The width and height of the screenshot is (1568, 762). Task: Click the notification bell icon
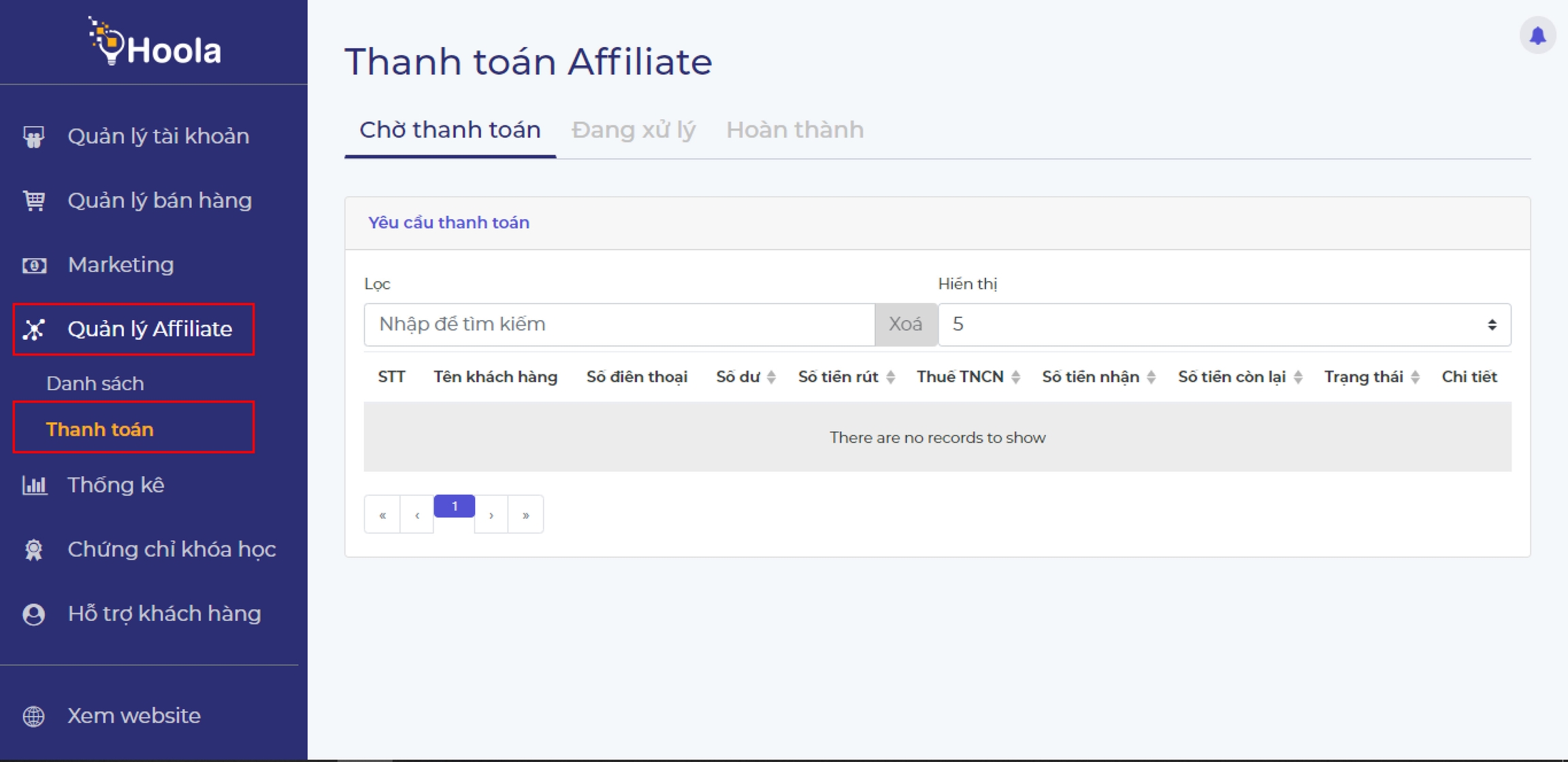pyautogui.click(x=1537, y=35)
